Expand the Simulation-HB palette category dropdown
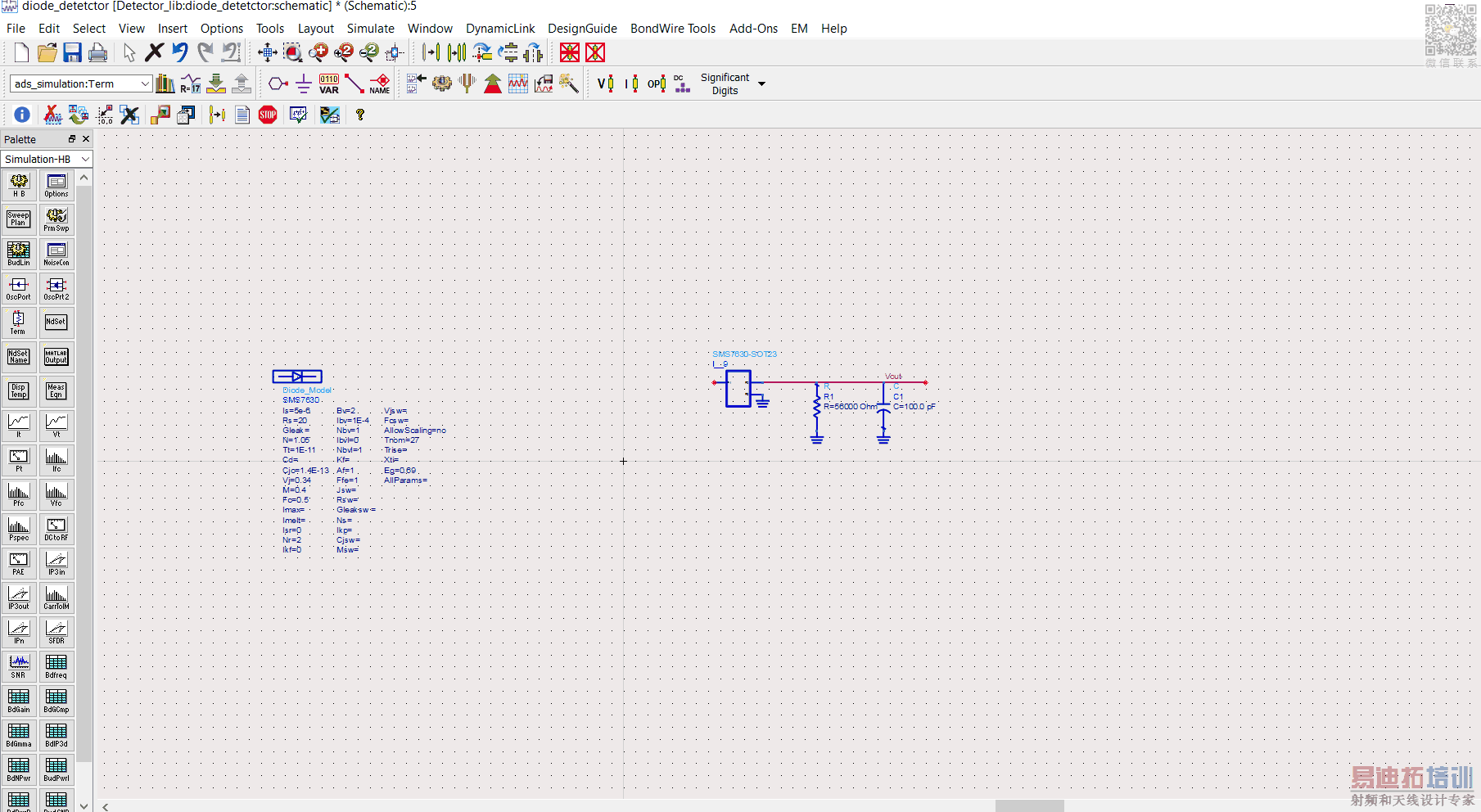 [x=85, y=159]
